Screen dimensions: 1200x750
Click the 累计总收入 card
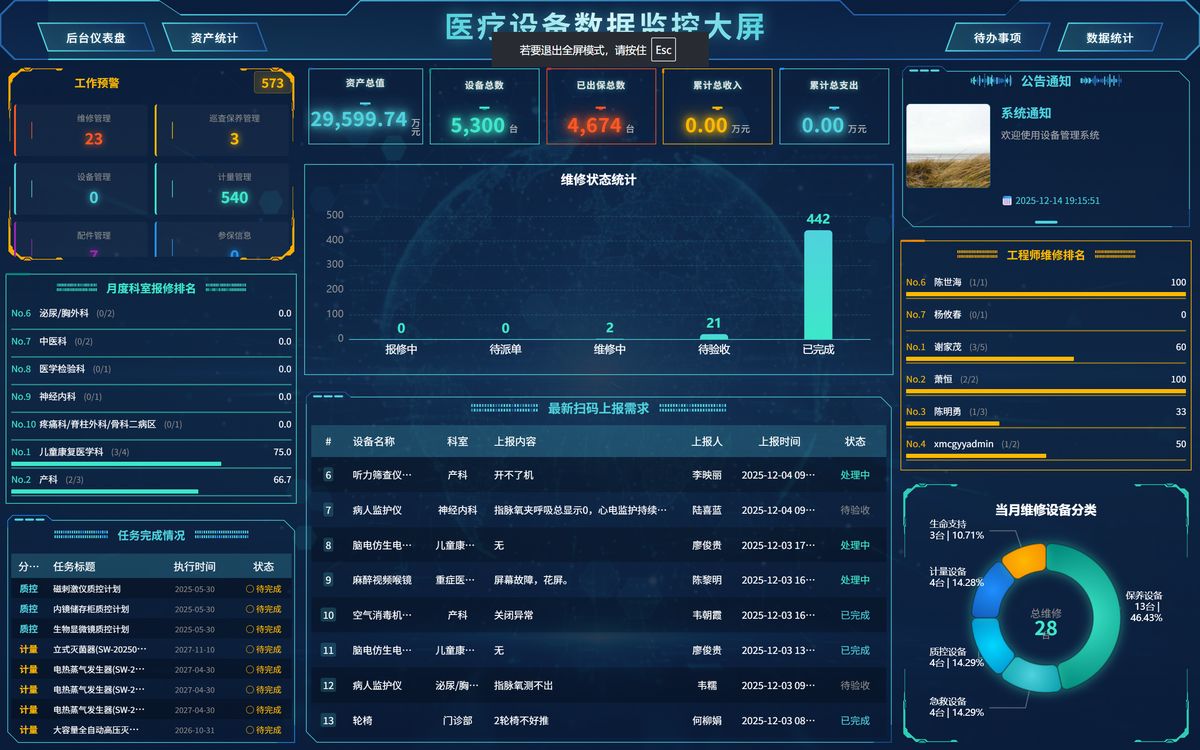click(717, 106)
